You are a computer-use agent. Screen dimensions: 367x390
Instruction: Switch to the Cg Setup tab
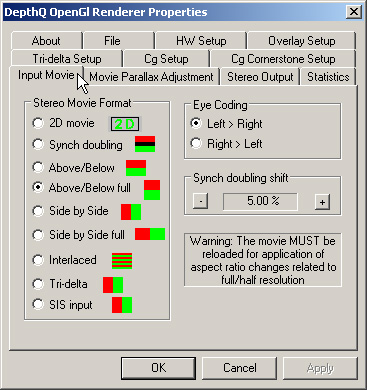[x=166, y=59]
